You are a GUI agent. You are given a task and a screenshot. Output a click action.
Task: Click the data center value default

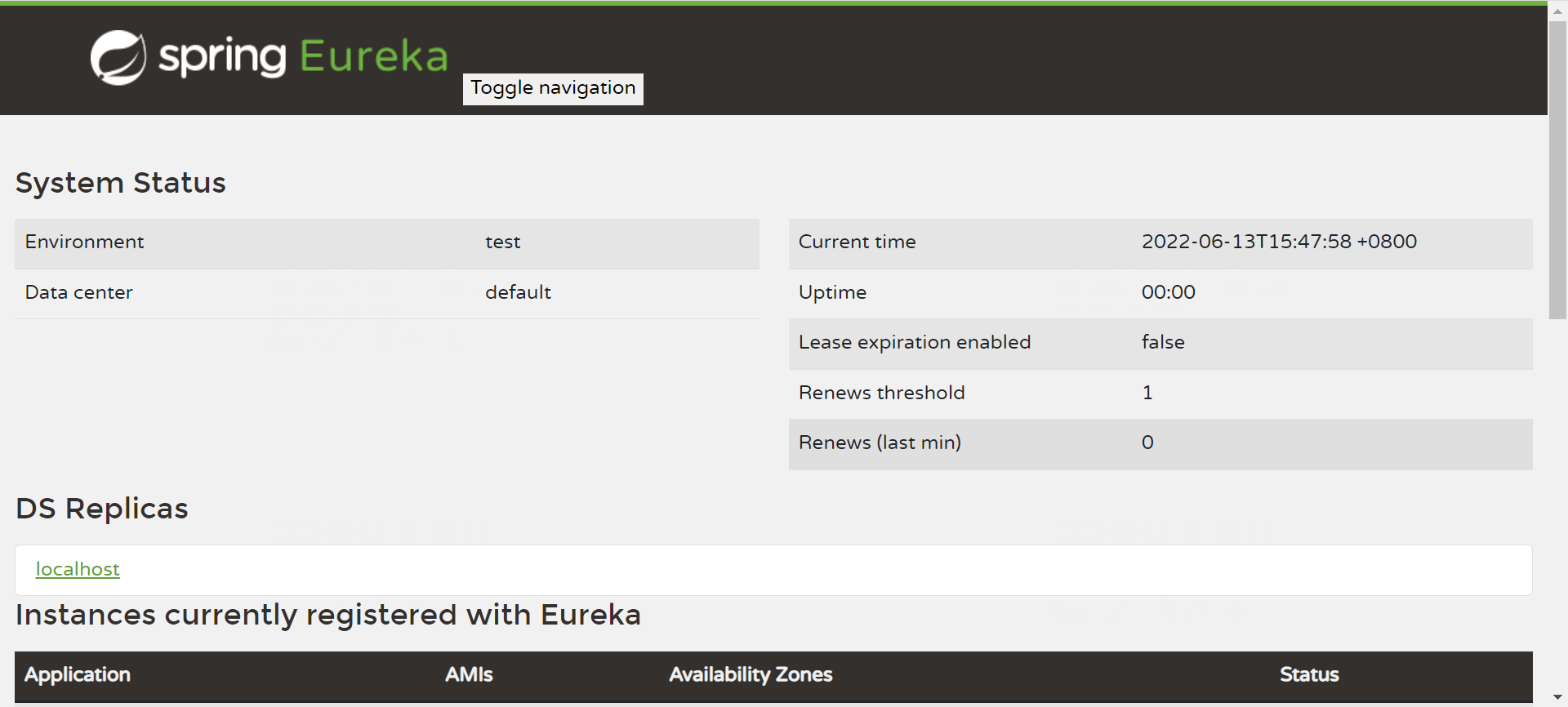[519, 292]
